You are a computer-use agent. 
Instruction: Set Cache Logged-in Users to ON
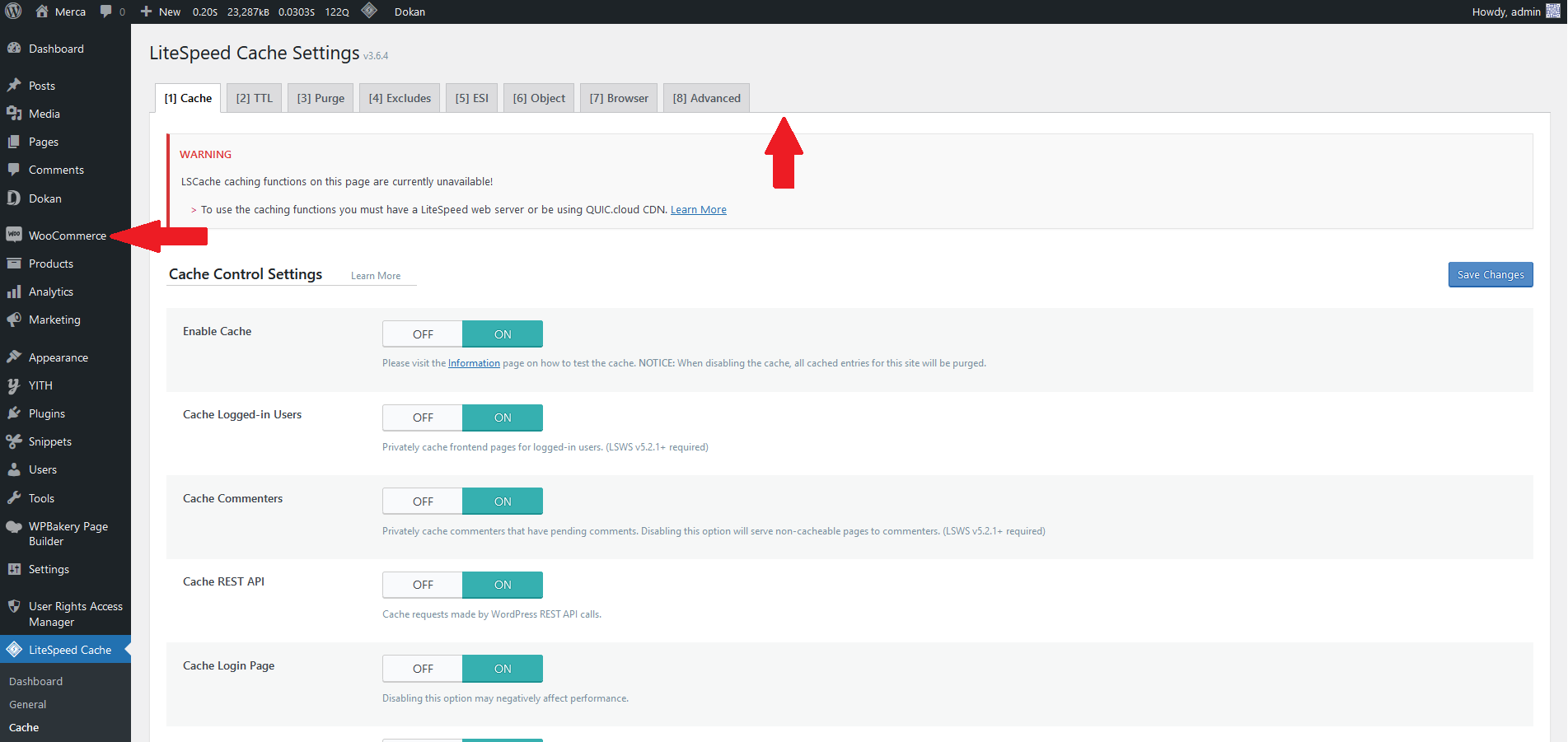[x=503, y=418]
